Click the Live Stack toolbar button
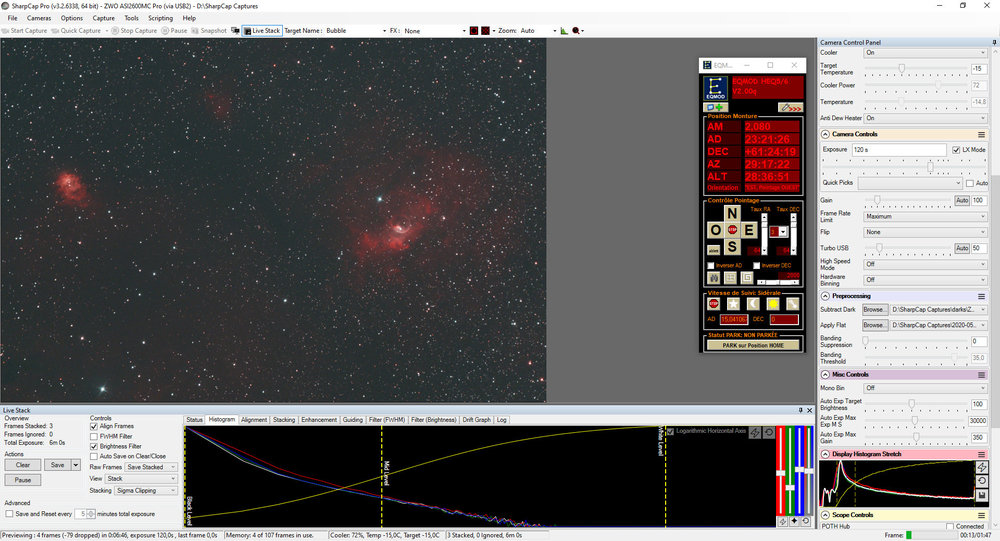 262,31
